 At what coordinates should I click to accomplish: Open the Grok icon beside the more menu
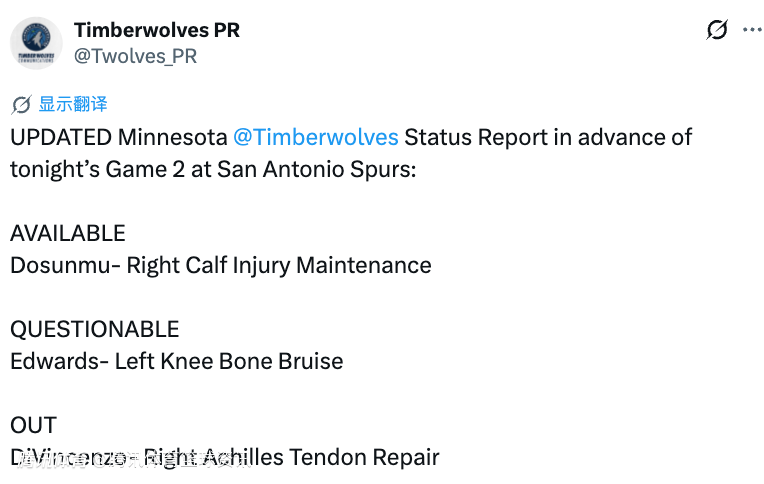point(717,30)
